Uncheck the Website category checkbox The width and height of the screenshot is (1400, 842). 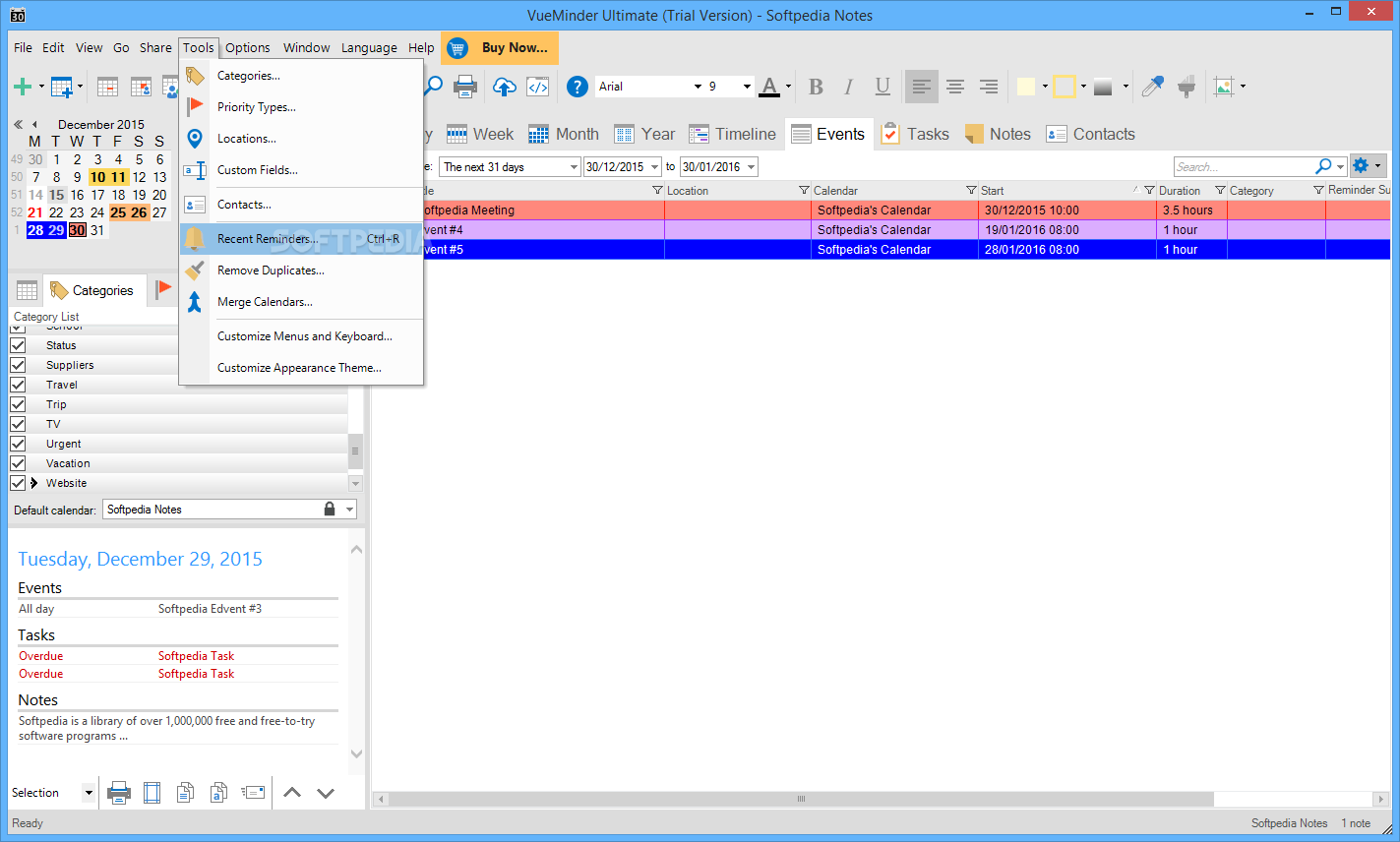click(x=18, y=483)
